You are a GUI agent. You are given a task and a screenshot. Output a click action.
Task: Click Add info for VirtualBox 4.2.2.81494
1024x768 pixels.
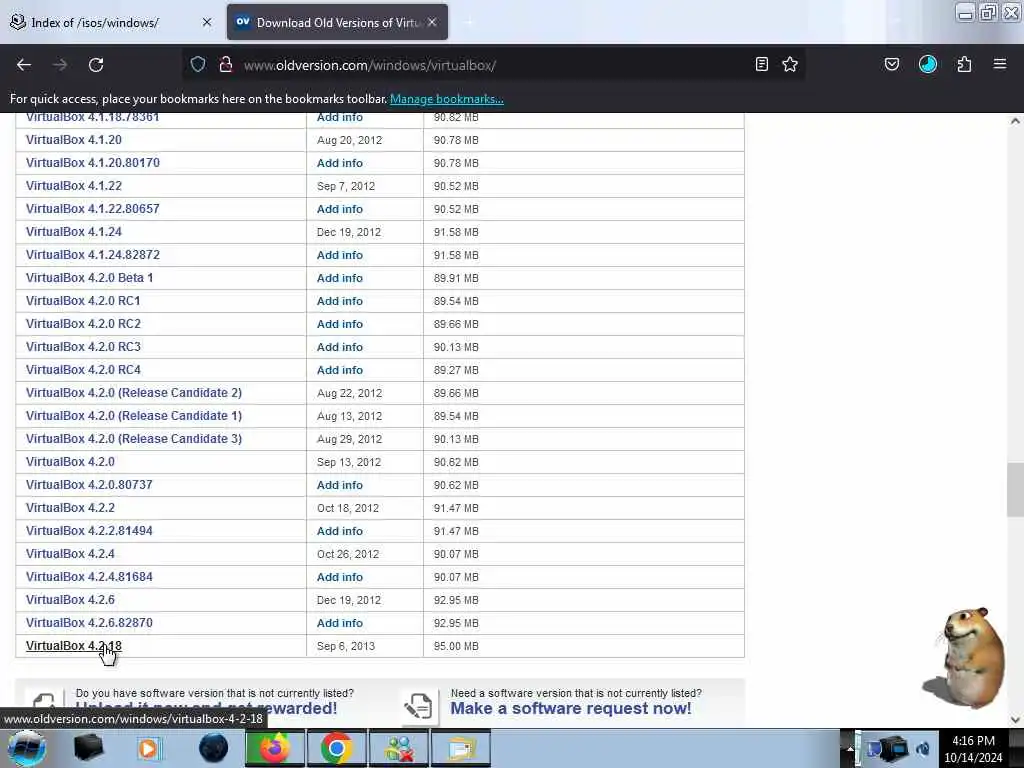click(340, 531)
